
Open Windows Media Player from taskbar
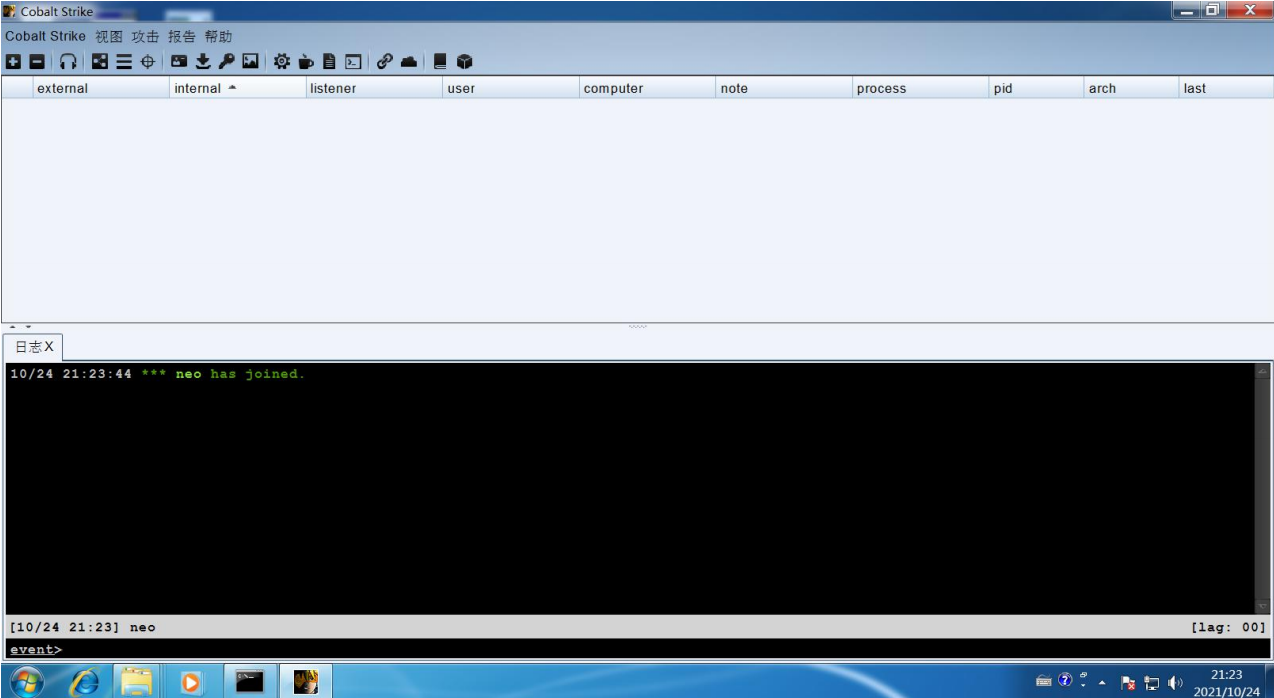(x=190, y=682)
